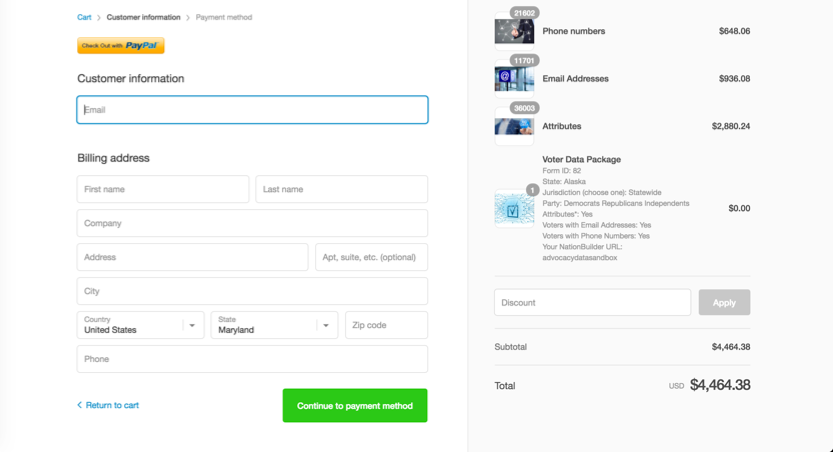
Task: Click 'Jurisdiction (choose one): Statewide' line
Action: (x=602, y=192)
